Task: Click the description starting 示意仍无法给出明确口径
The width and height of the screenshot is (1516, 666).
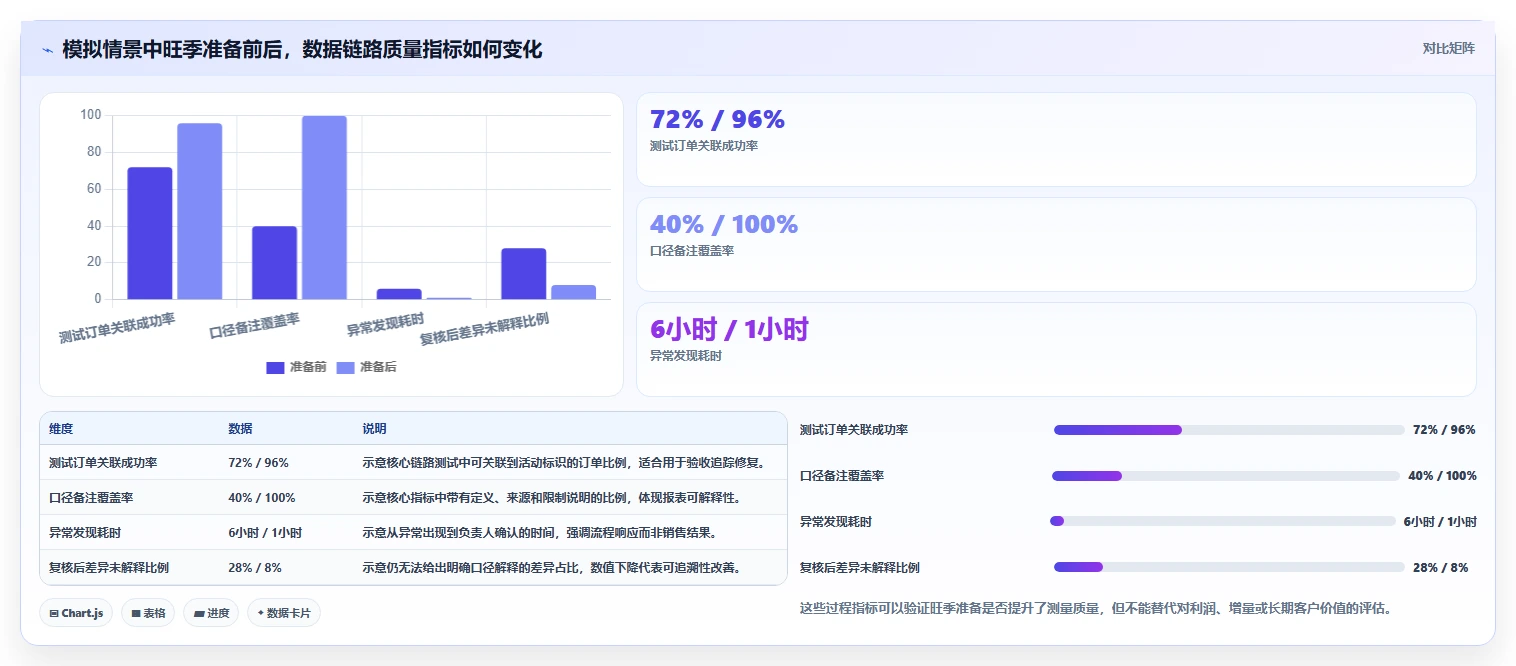Action: (552, 568)
